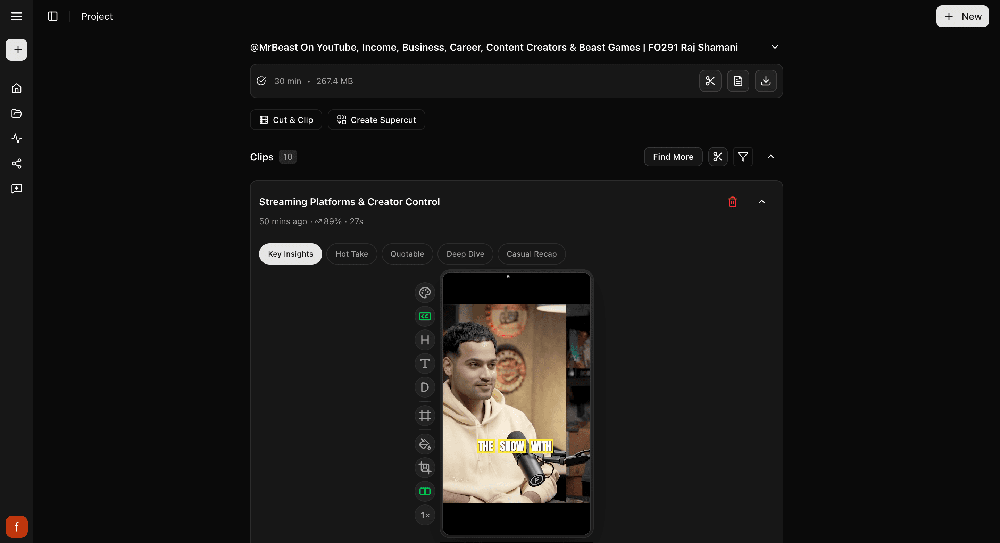1000x543 pixels.
Task: Click the grid frame tool
Action: click(425, 416)
